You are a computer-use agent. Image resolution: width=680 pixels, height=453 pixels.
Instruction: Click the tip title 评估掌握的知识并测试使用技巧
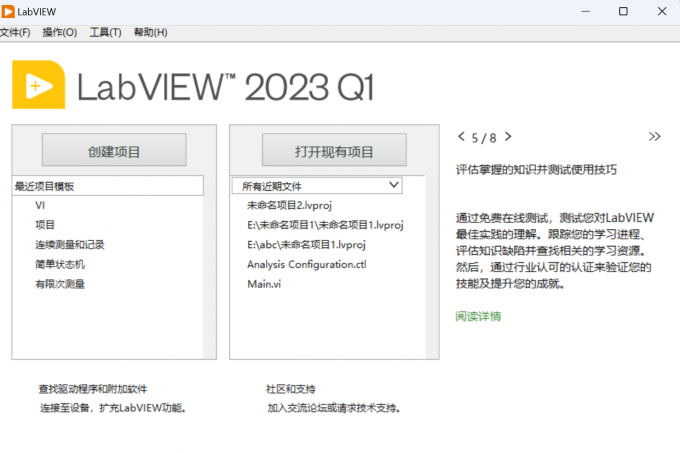click(536, 169)
